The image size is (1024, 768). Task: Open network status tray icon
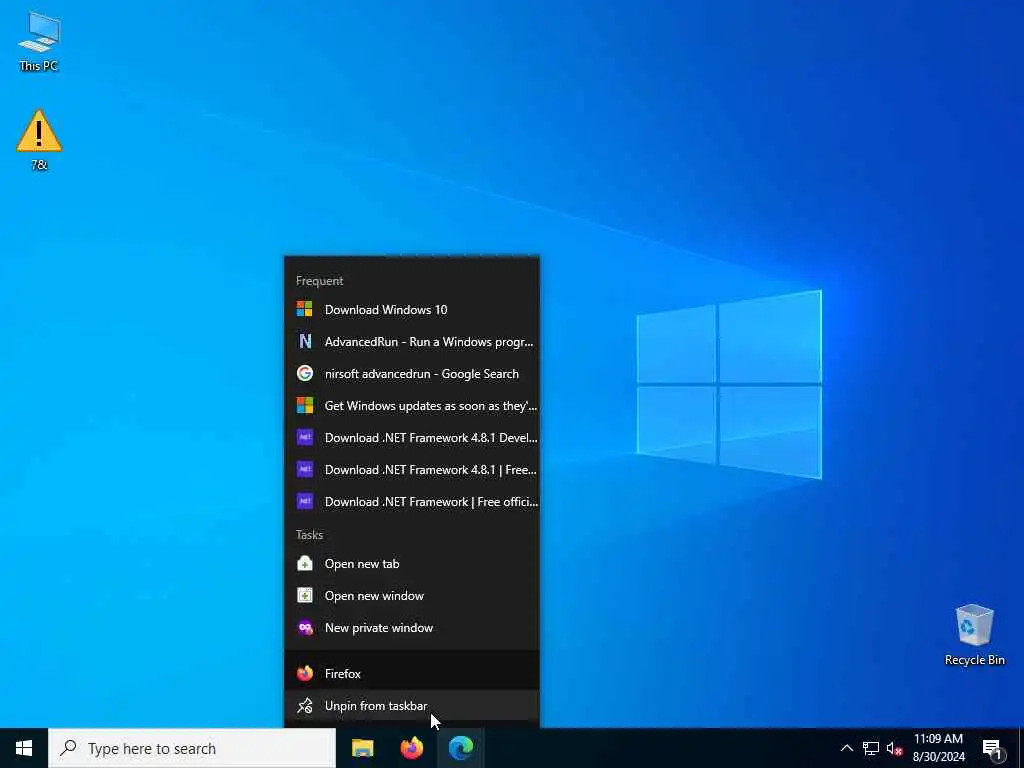click(871, 748)
